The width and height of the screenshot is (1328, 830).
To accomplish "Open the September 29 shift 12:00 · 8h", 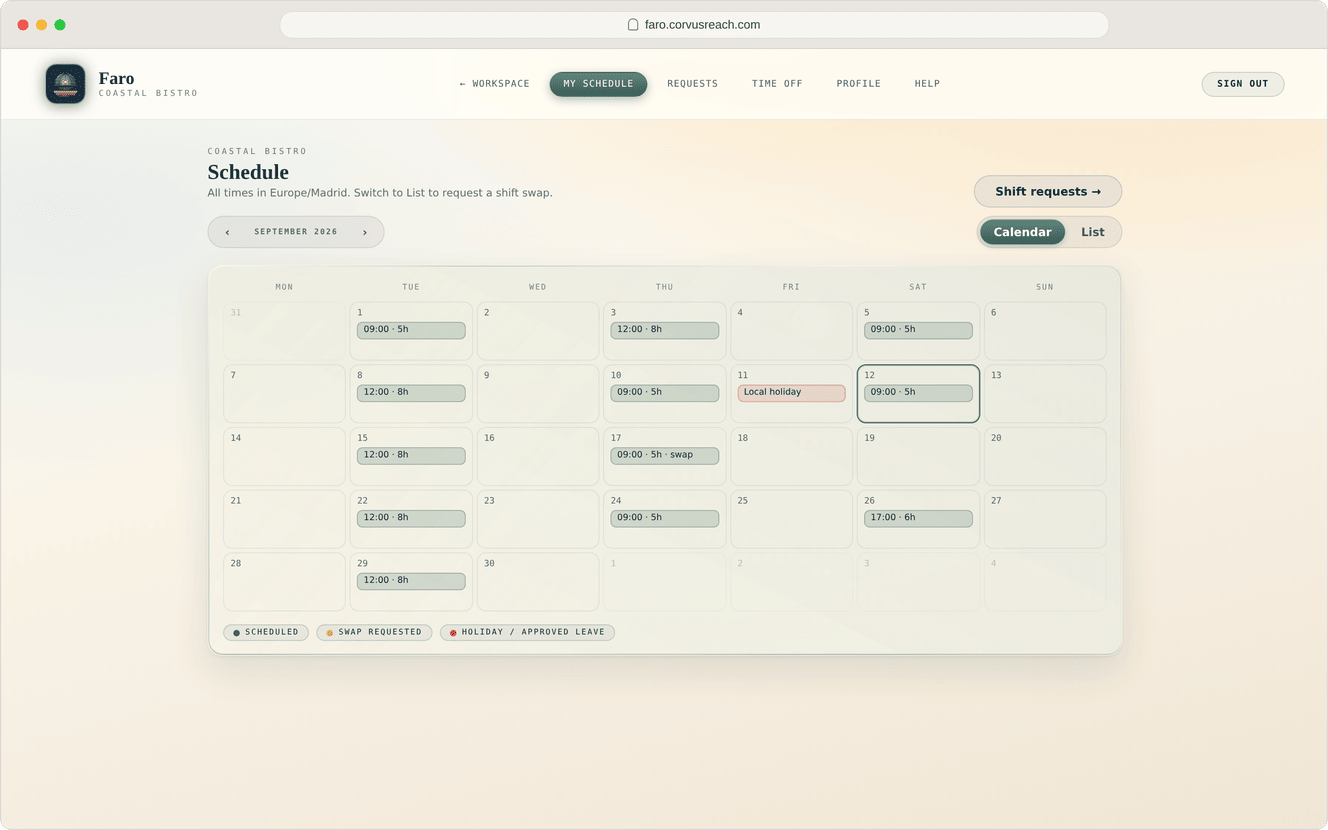I will click(411, 581).
